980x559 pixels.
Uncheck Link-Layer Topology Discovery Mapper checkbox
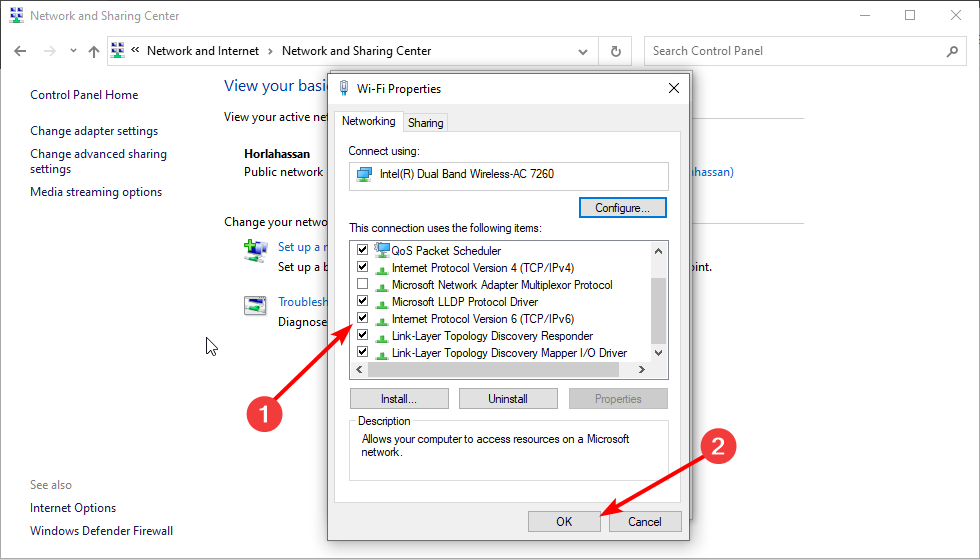362,351
